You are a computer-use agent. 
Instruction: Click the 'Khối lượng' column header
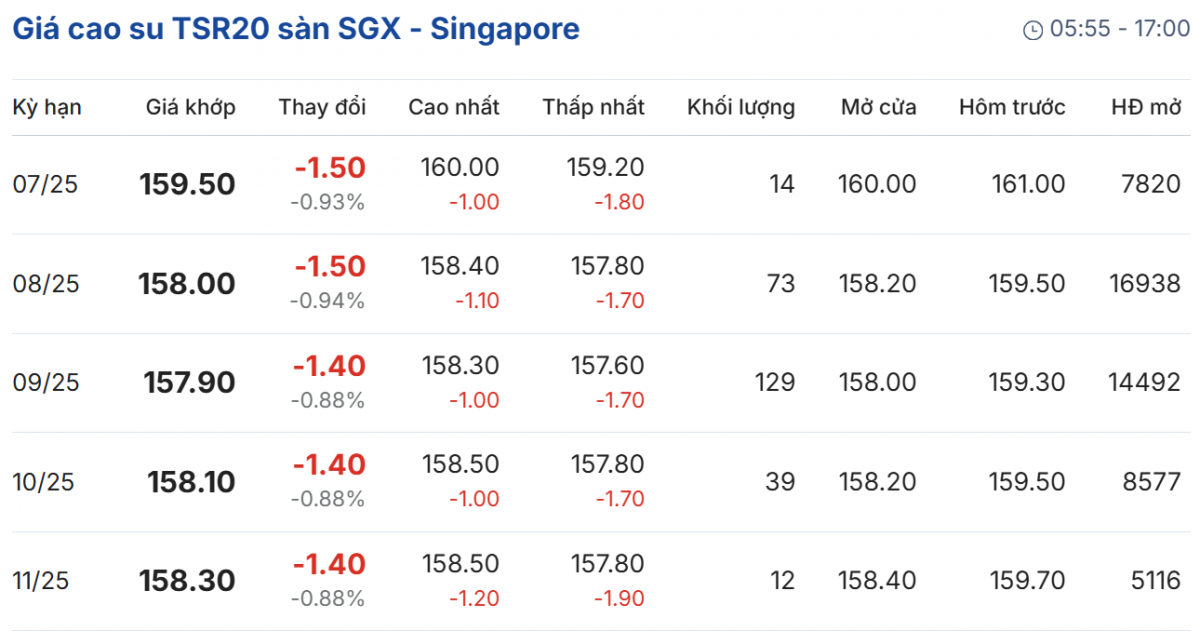[x=741, y=108]
